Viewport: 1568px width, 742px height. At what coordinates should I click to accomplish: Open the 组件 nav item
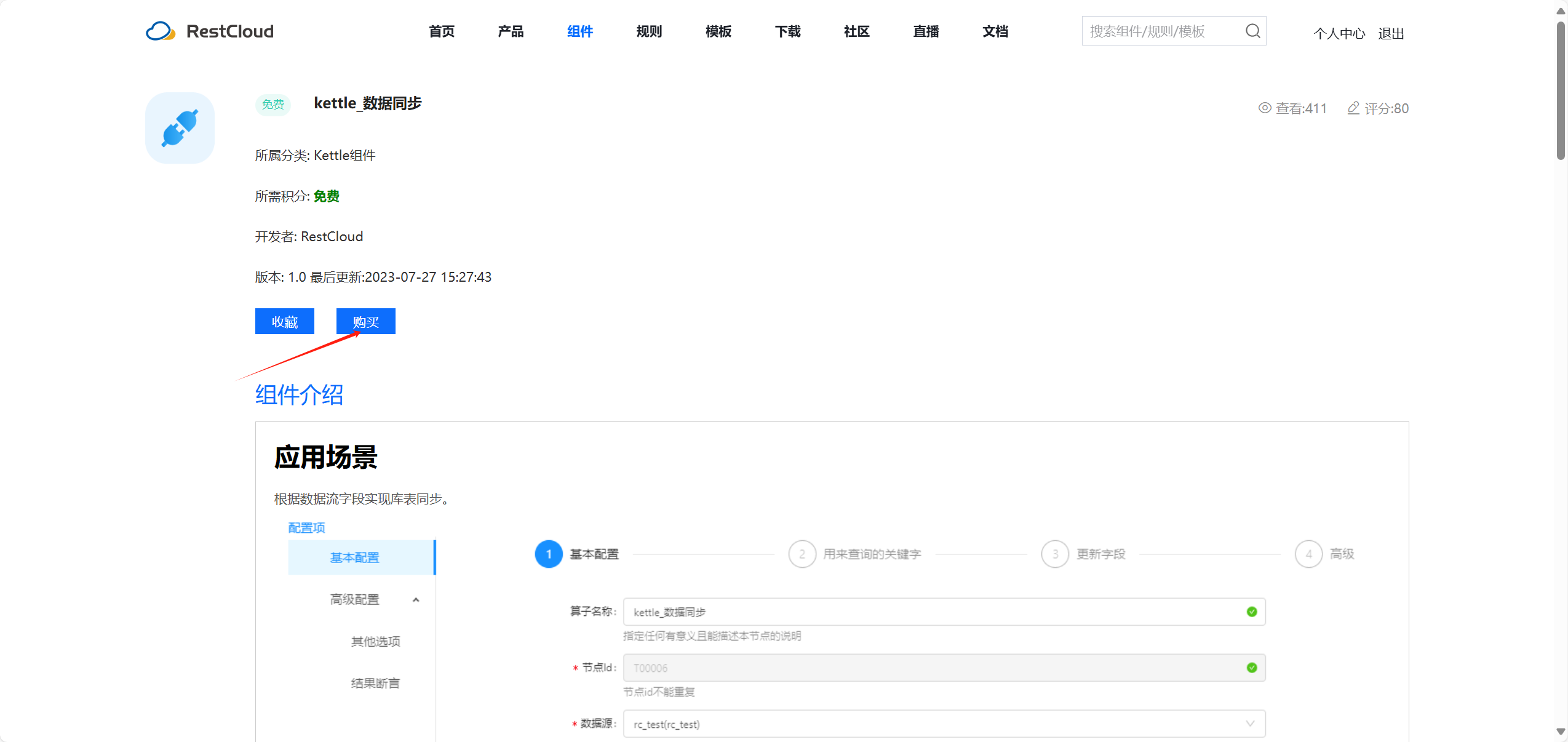pyautogui.click(x=580, y=31)
